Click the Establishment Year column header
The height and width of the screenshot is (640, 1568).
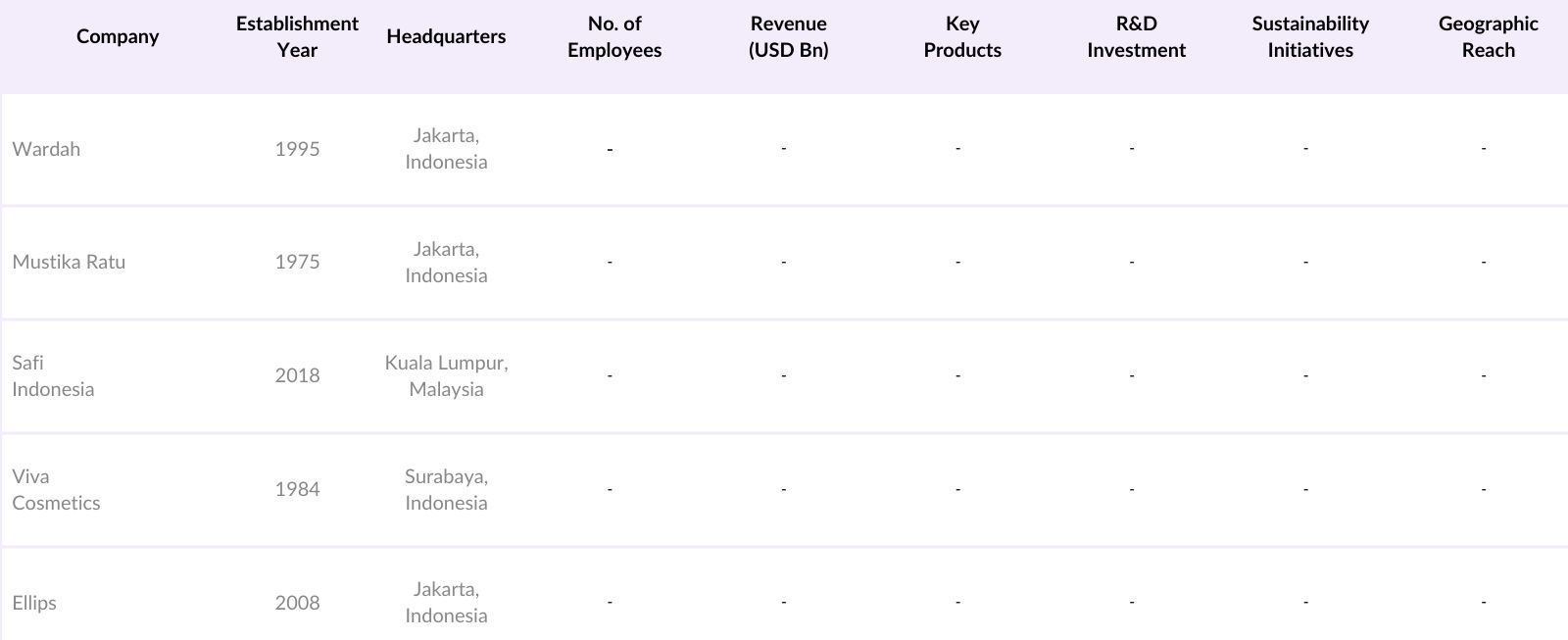297,37
